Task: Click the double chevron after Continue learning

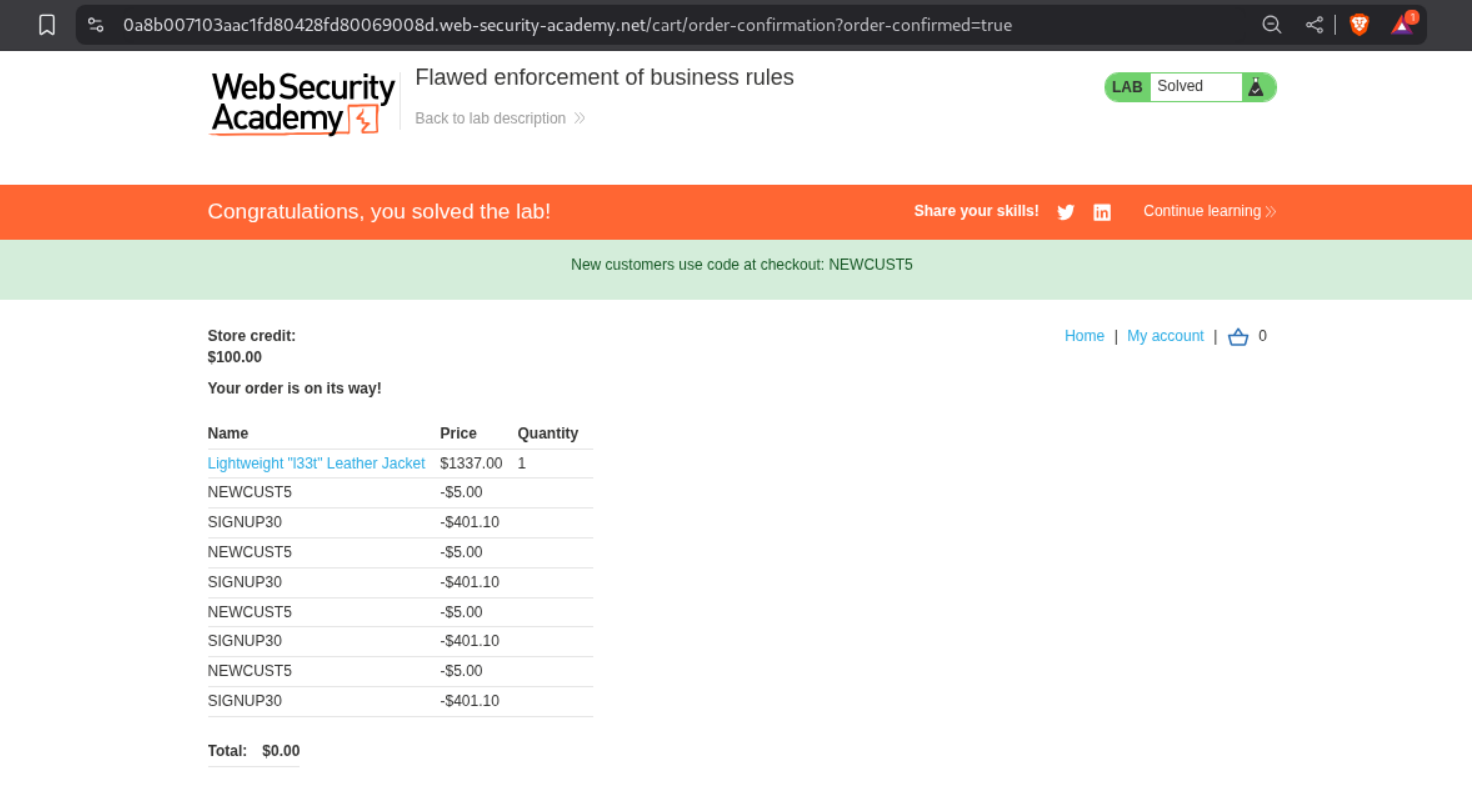Action: (x=1271, y=212)
